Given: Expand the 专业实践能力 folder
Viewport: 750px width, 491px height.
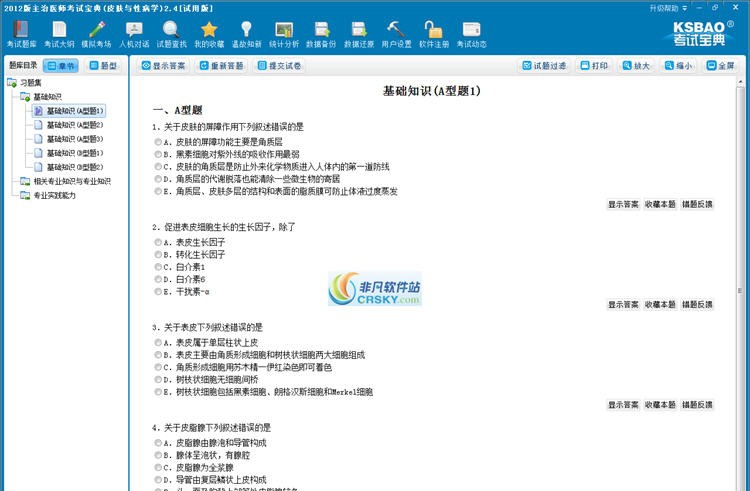Looking at the screenshot, I should (48, 195).
